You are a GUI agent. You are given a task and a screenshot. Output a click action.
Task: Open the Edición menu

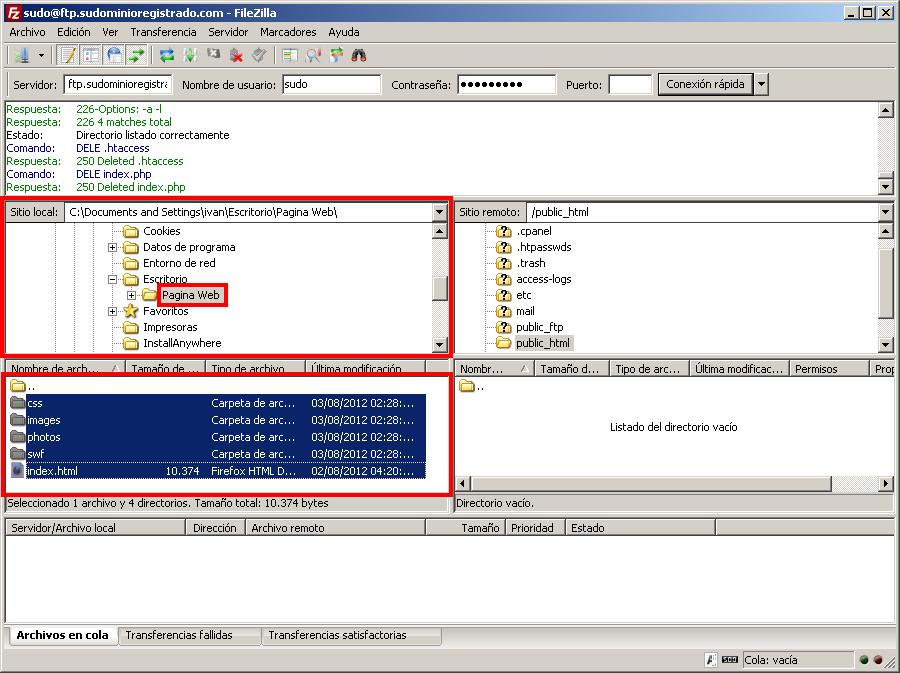73,32
